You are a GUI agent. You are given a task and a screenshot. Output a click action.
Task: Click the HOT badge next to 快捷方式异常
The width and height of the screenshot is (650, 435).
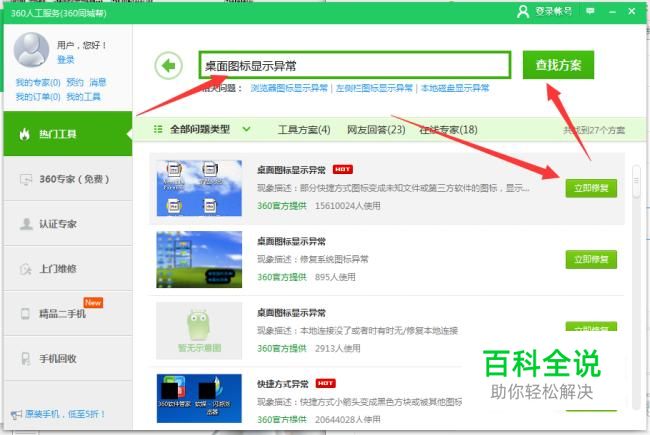click(x=325, y=384)
